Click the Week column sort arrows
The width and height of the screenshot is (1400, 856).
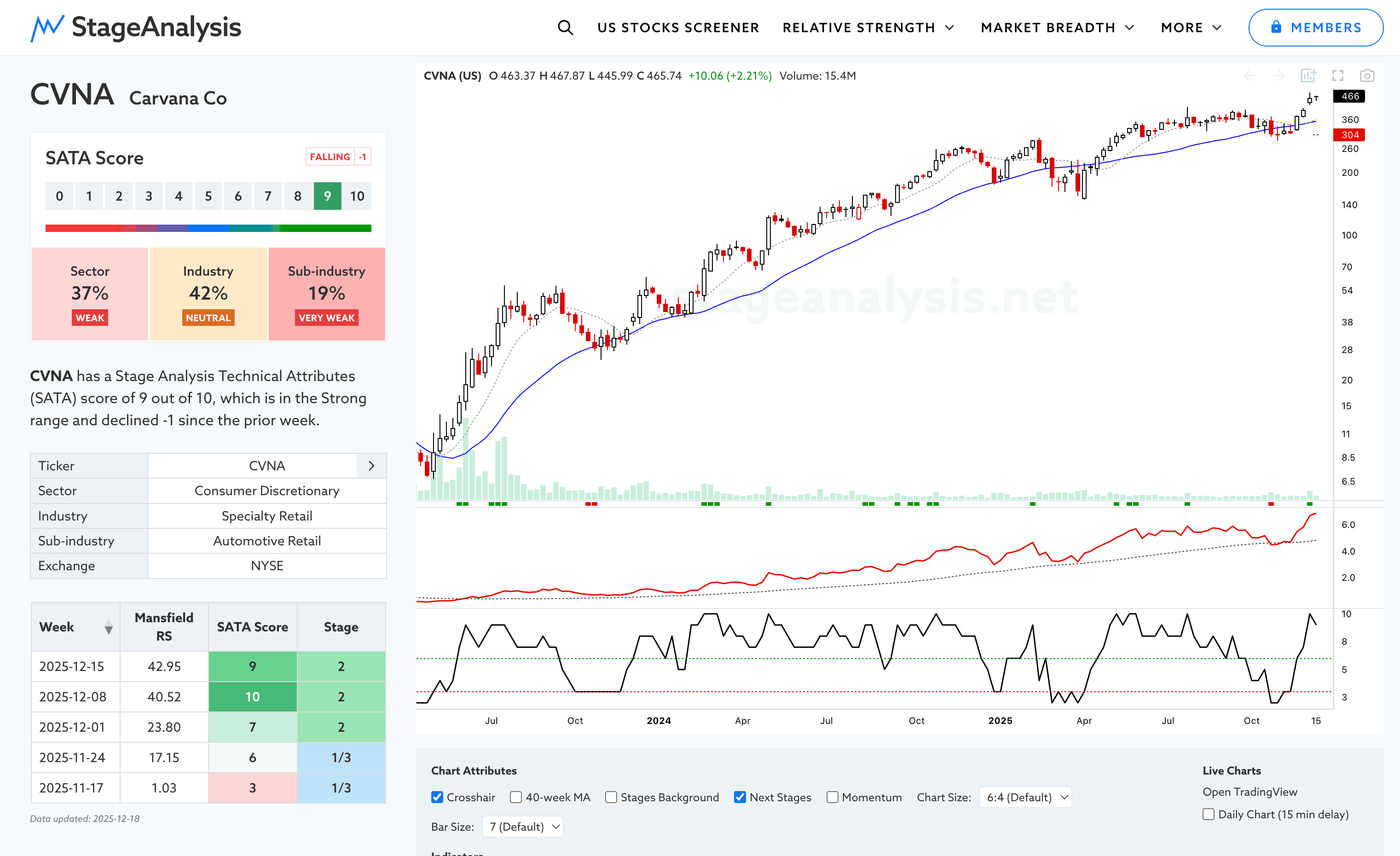[109, 627]
